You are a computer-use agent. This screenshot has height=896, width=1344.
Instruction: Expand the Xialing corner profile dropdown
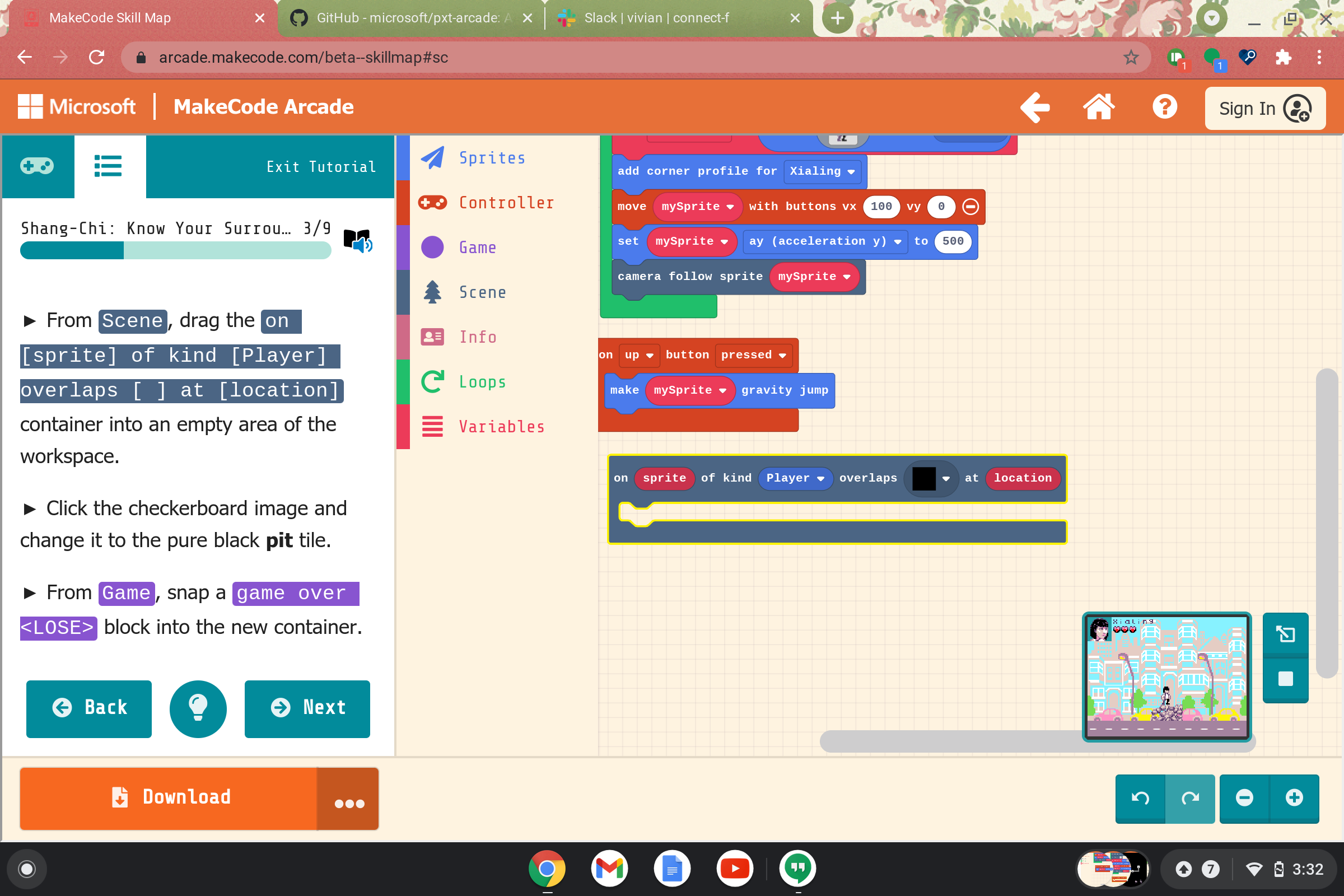coord(822,171)
